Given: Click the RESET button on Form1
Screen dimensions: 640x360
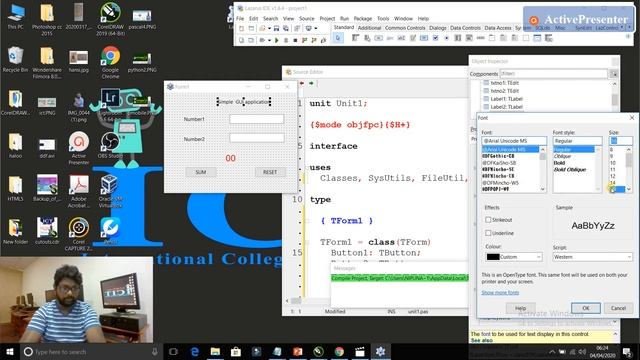Looking at the screenshot, I should (x=270, y=172).
